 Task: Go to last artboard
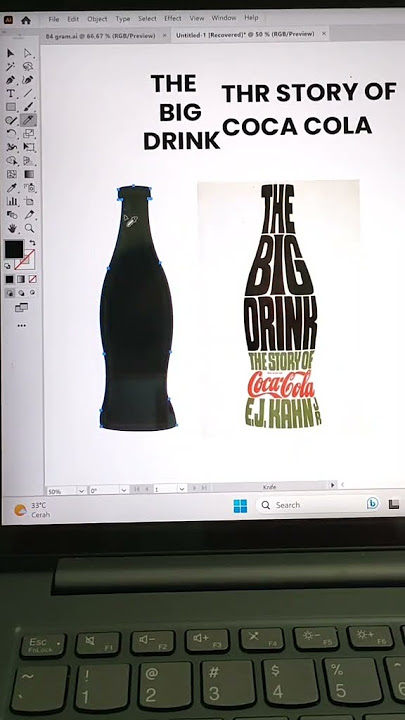(x=204, y=488)
